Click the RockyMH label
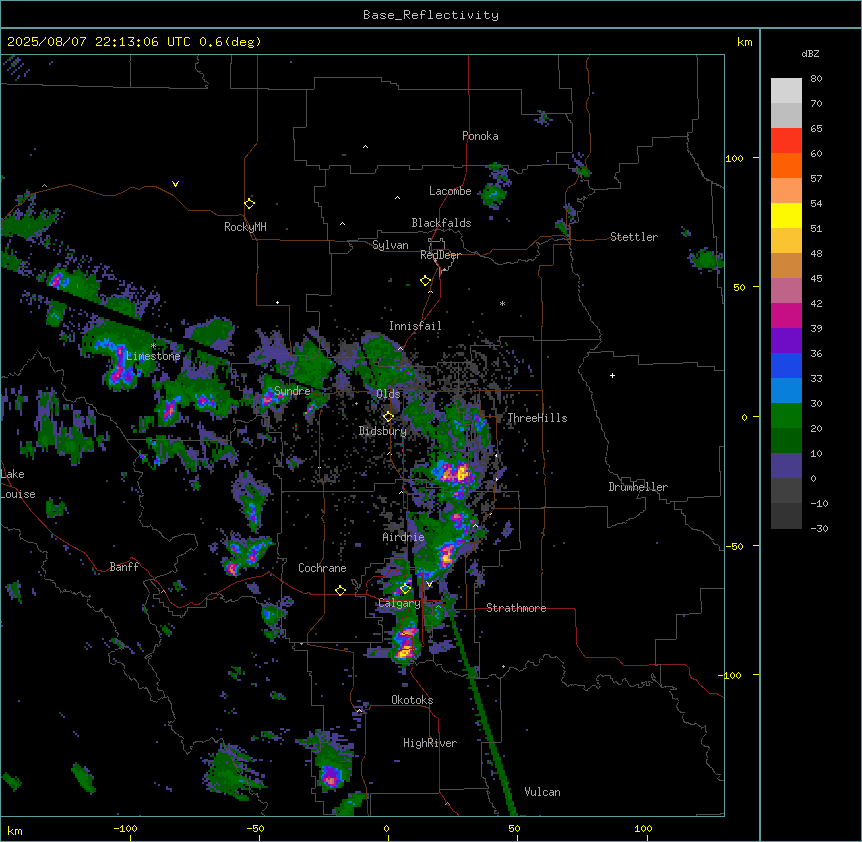Image resolution: width=862 pixels, height=842 pixels. pyautogui.click(x=245, y=226)
